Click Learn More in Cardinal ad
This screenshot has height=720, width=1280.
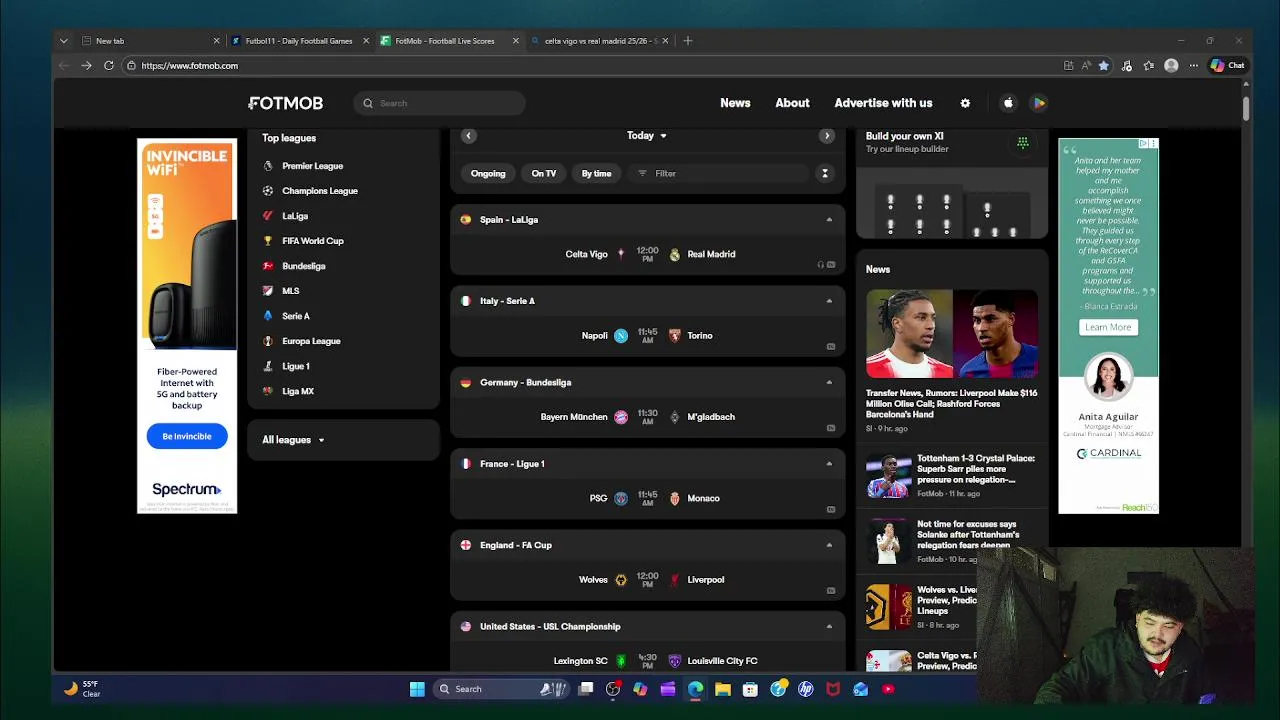click(x=1108, y=327)
